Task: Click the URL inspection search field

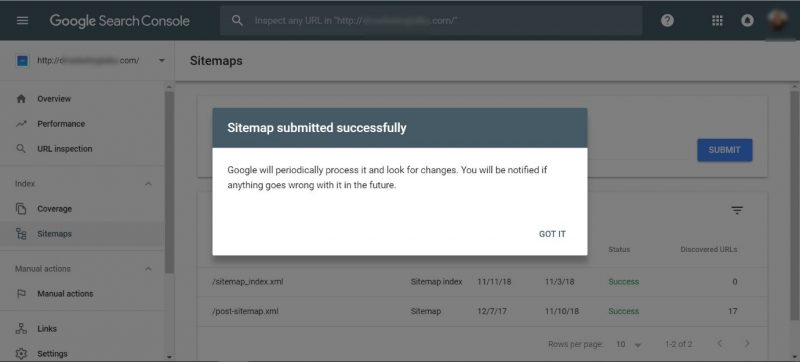Action: pyautogui.click(x=431, y=20)
